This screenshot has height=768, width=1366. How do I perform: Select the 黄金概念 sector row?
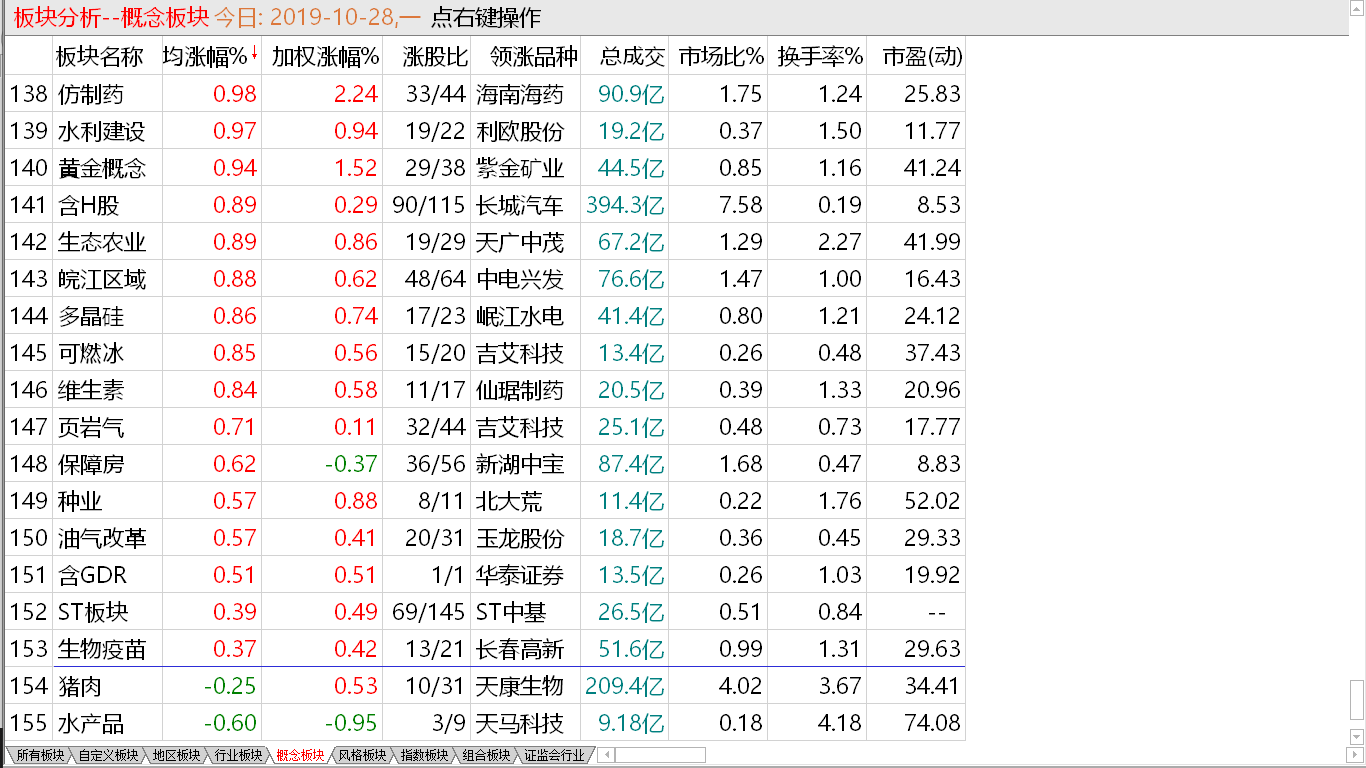(x=485, y=168)
